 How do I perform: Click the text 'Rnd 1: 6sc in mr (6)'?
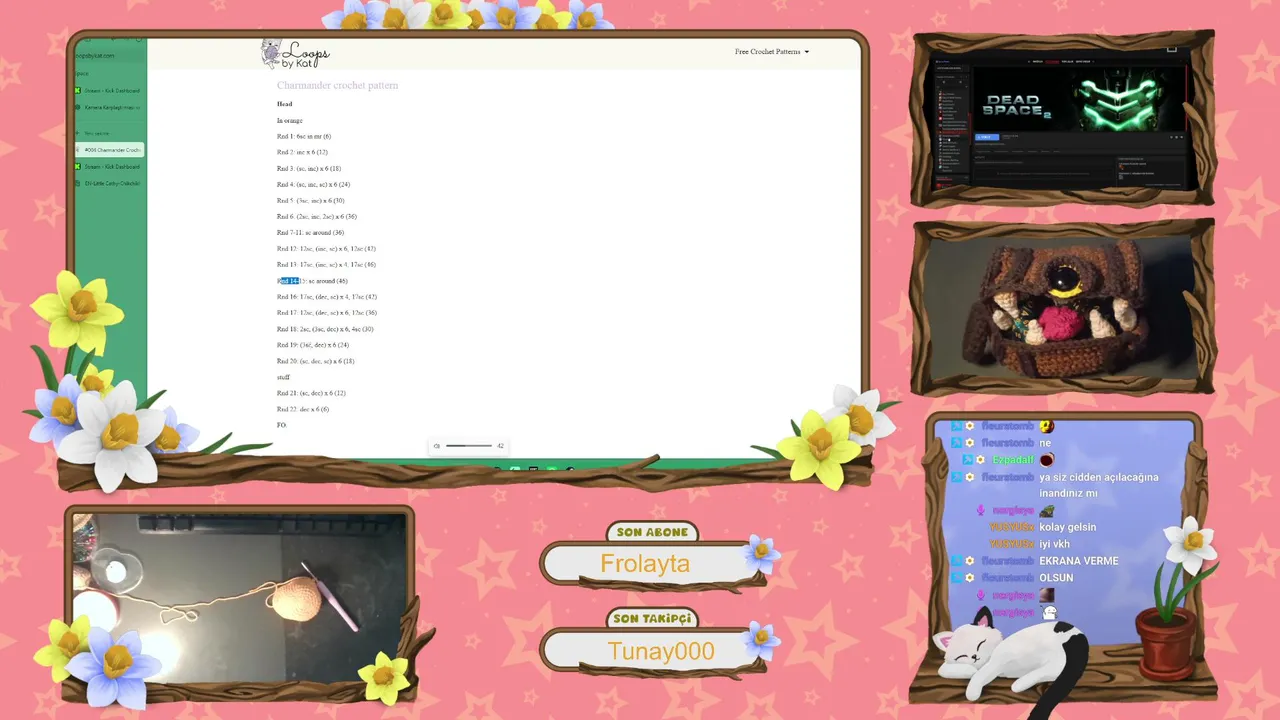304,137
